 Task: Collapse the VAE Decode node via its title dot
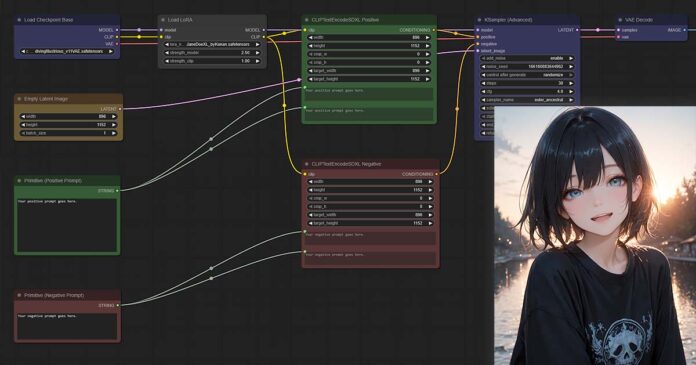(x=620, y=20)
